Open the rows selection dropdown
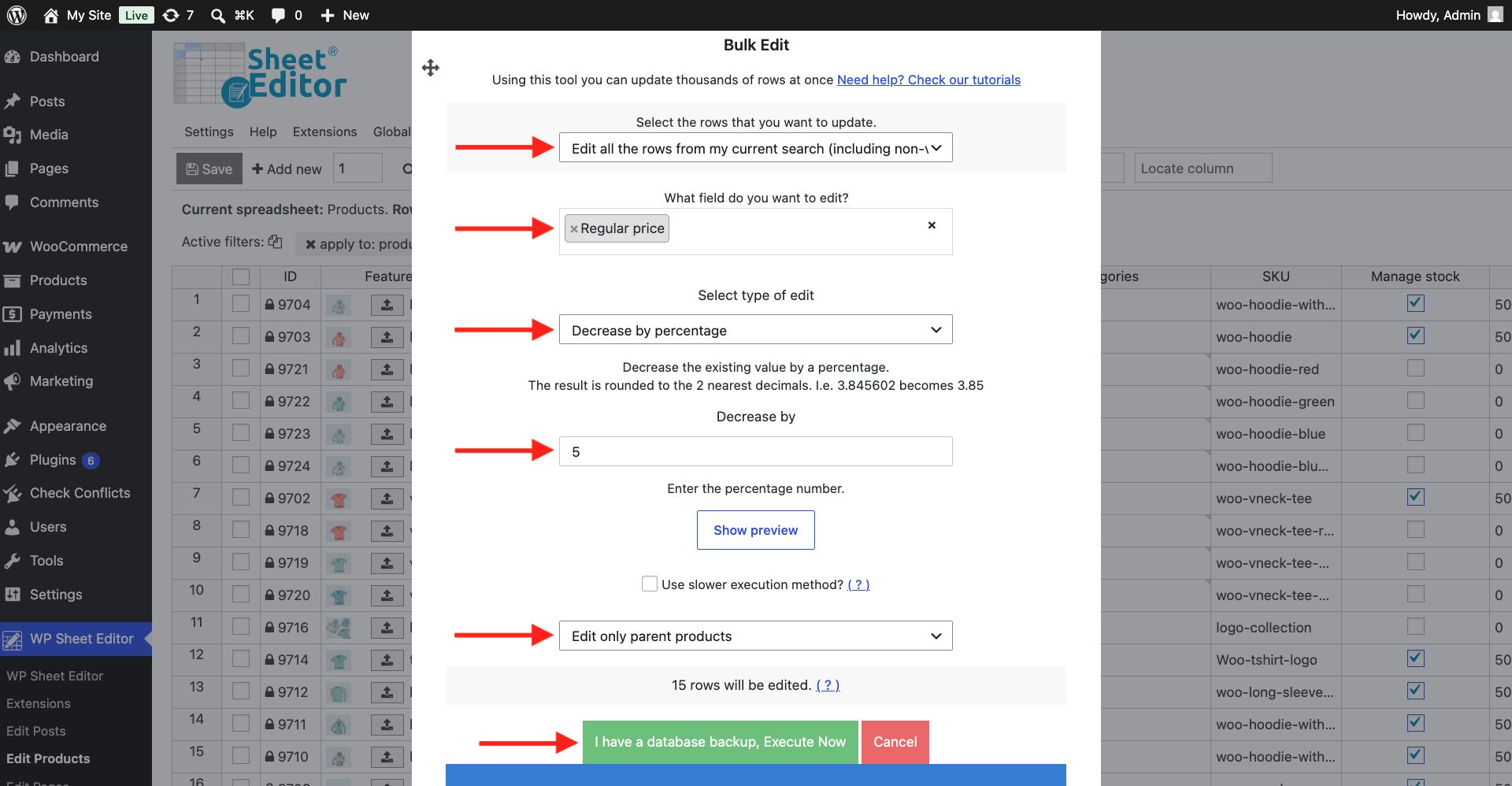Image resolution: width=1512 pixels, height=786 pixels. [756, 148]
